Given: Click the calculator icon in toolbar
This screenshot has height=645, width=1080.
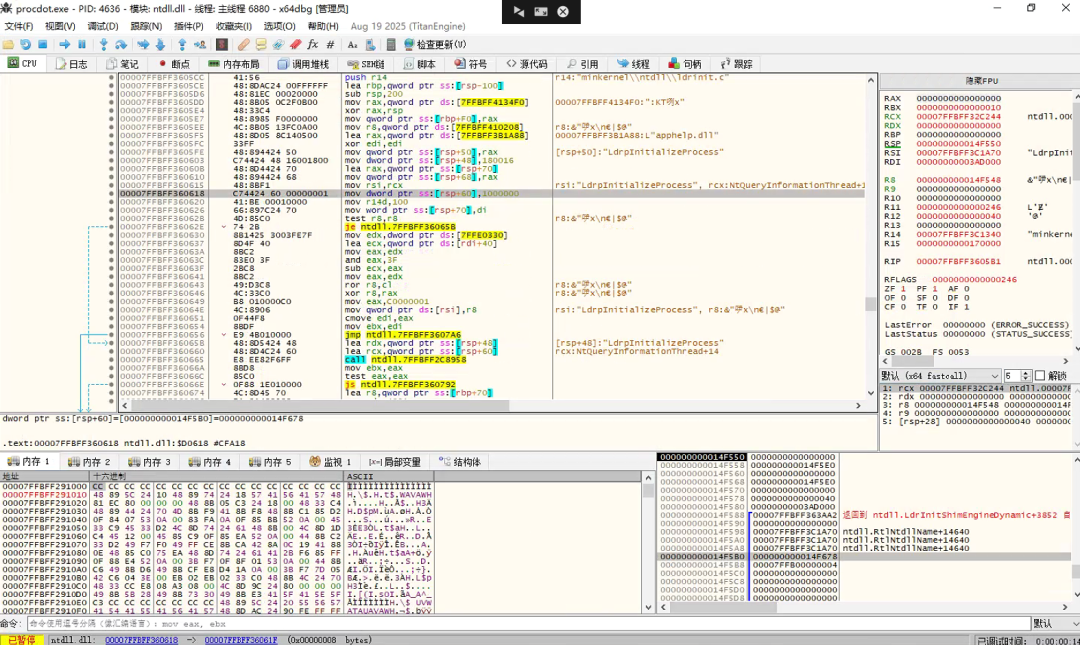Looking at the screenshot, I should [389, 45].
